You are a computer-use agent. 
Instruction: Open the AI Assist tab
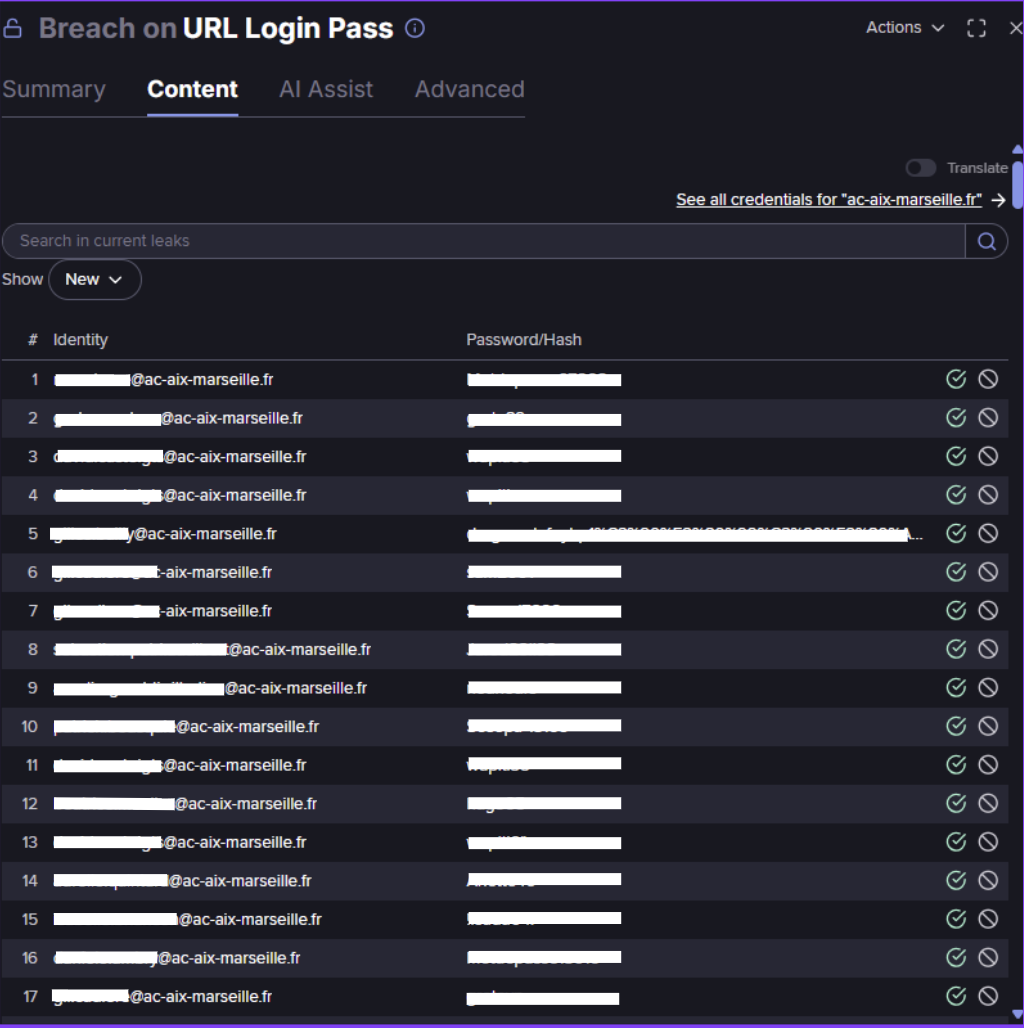click(x=326, y=89)
